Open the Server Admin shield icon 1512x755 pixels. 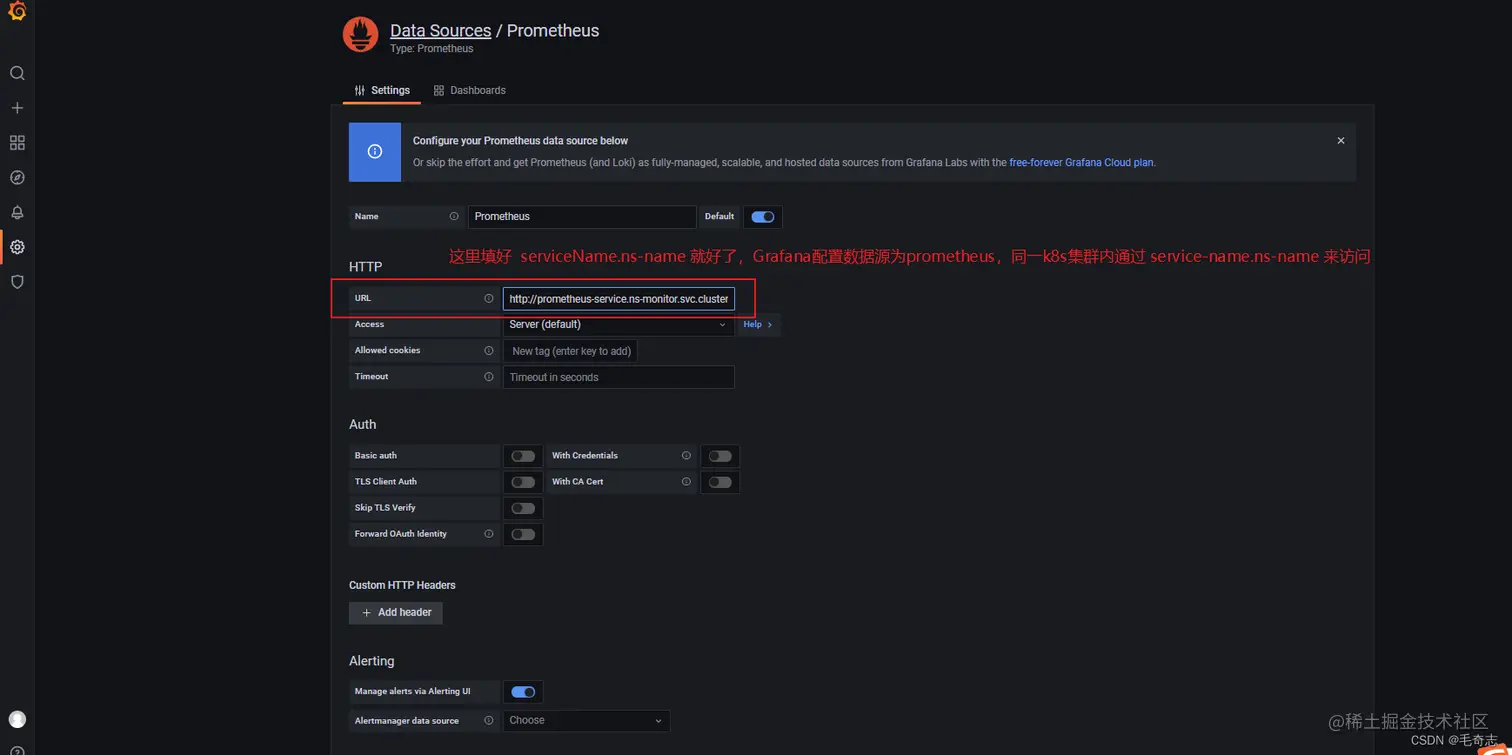tap(17, 282)
